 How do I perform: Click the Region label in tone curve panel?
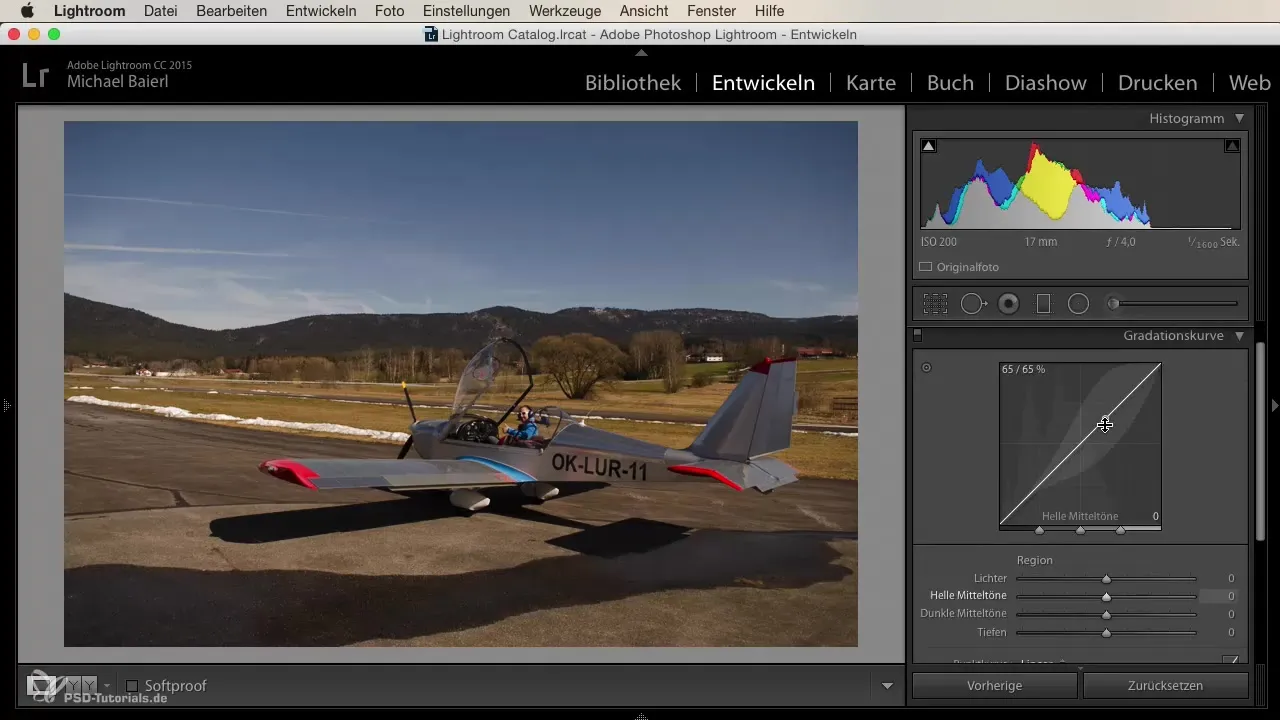click(x=1034, y=560)
